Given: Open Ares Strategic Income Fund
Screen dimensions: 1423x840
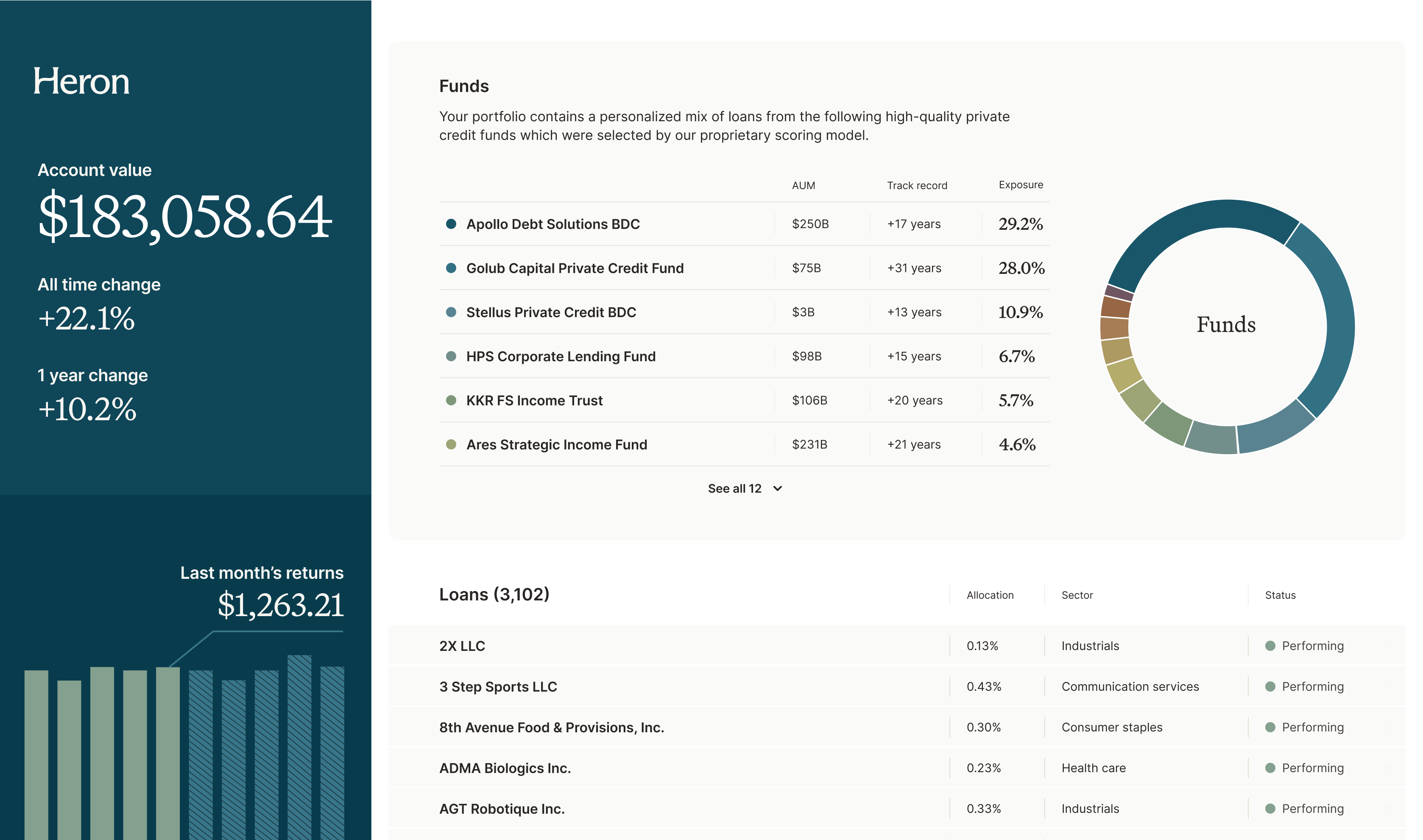Looking at the screenshot, I should click(556, 445).
